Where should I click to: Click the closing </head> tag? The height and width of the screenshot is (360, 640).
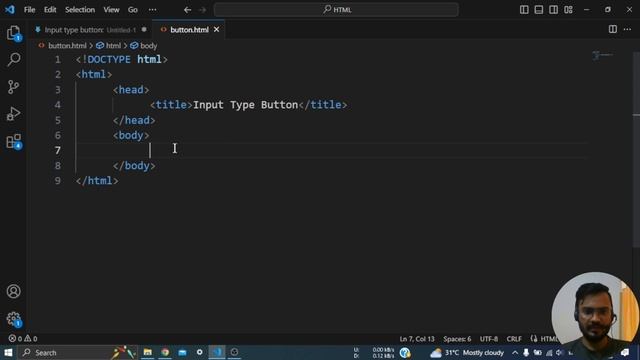134,120
